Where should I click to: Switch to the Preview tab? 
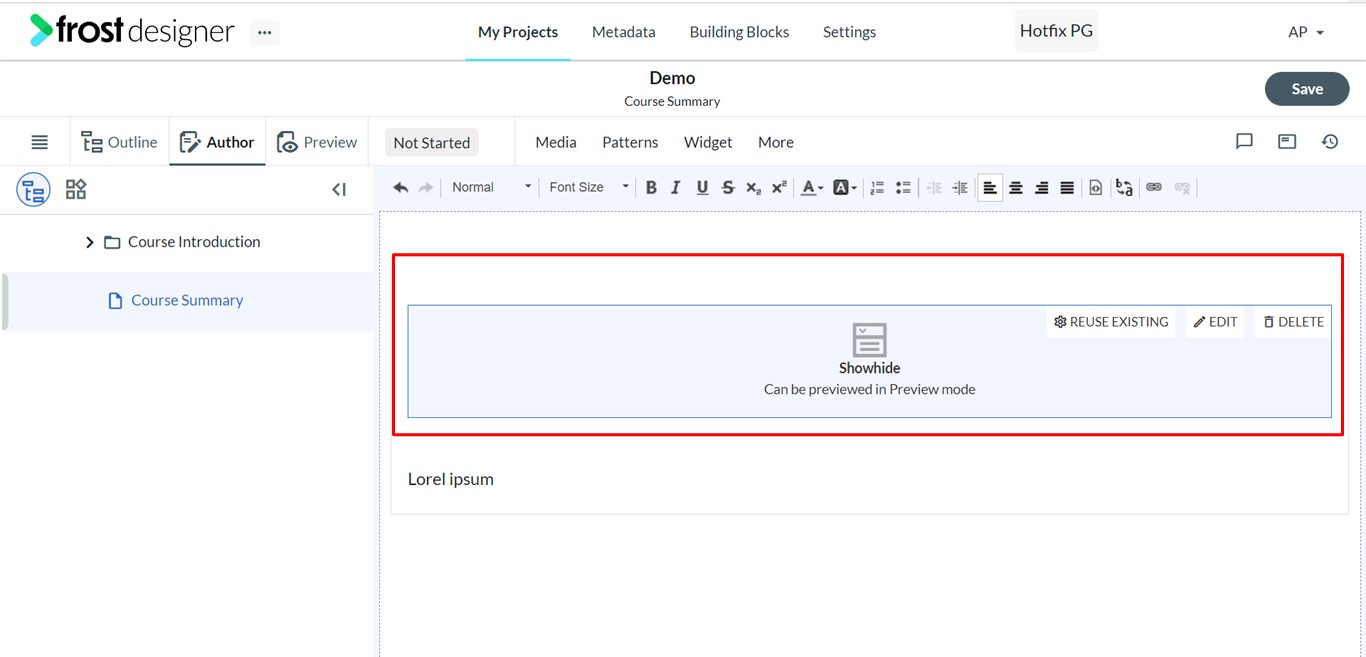point(317,142)
